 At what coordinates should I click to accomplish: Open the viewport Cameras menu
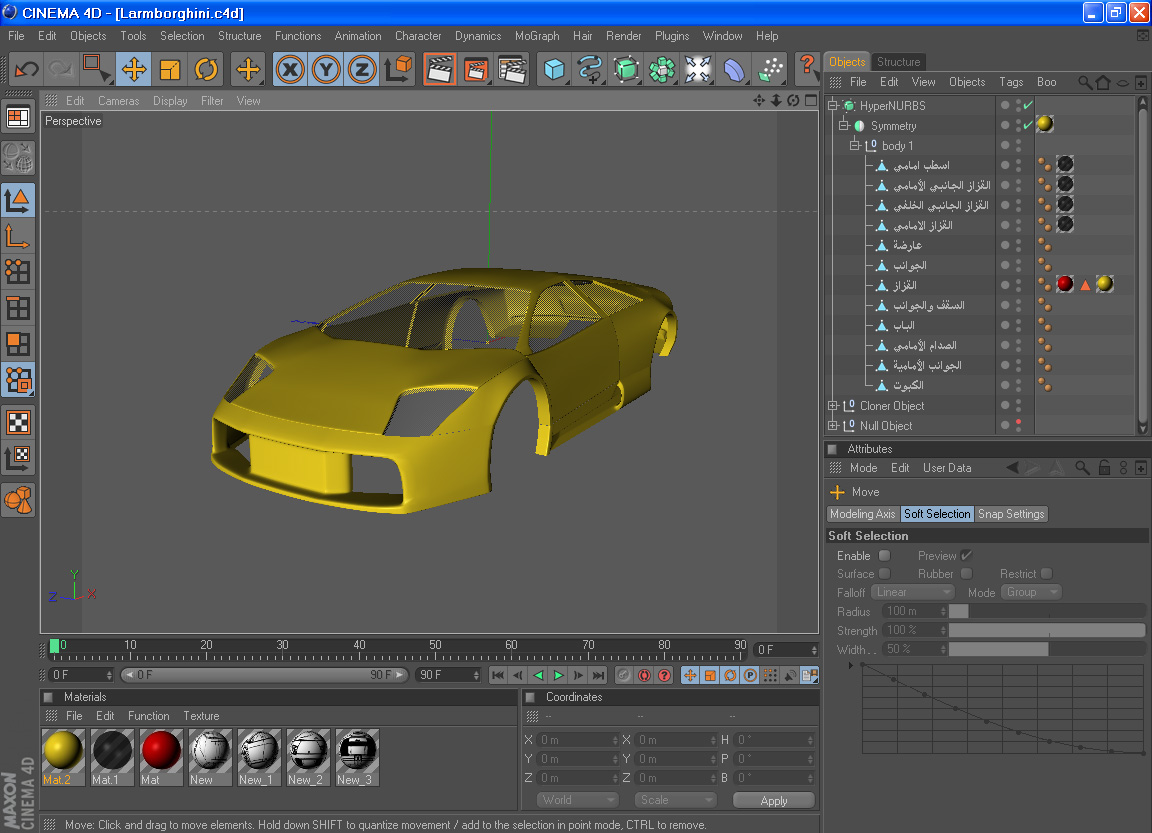(118, 101)
